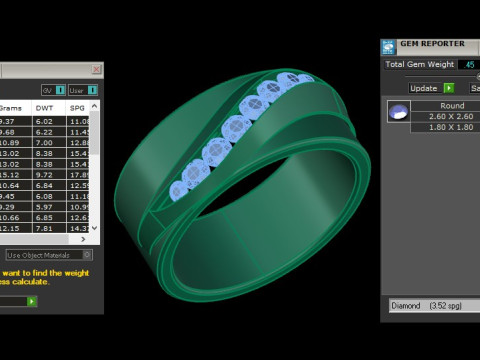Click the Grams cell 15.12
The image size is (480, 360).
(15, 175)
